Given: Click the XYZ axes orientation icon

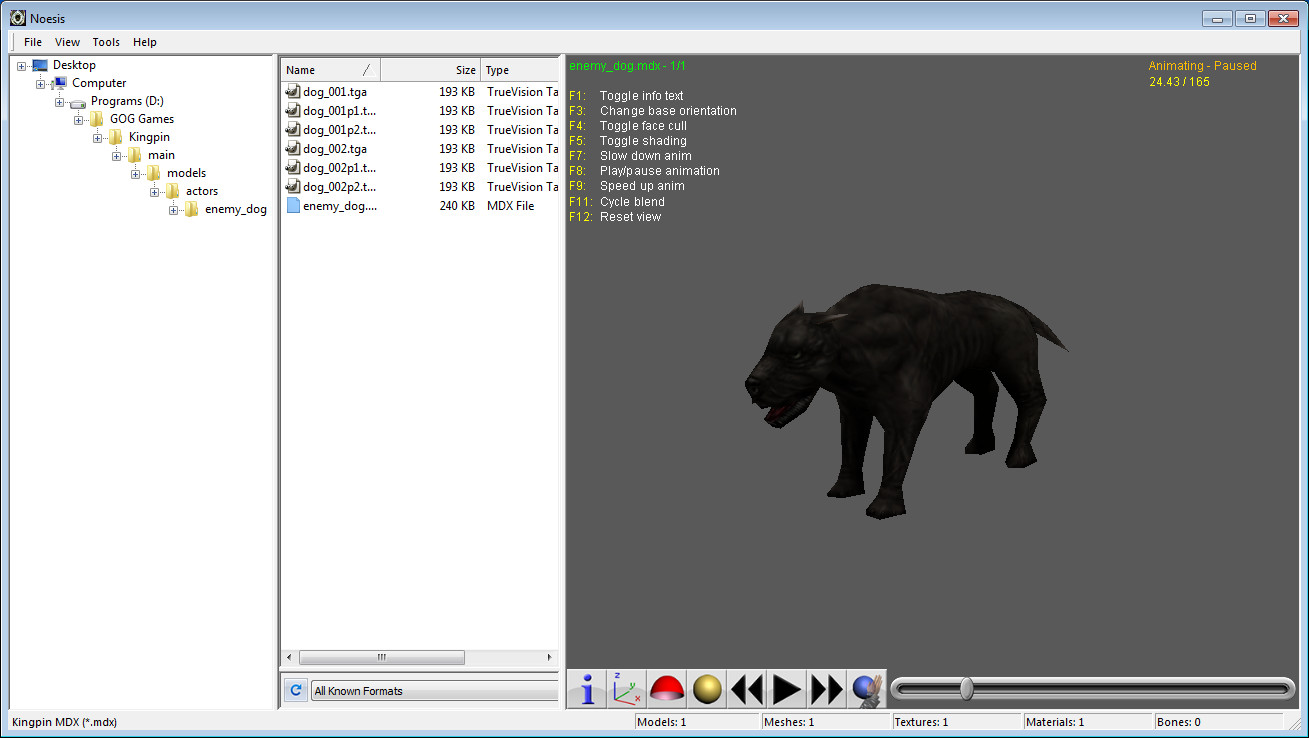Looking at the screenshot, I should pos(627,689).
